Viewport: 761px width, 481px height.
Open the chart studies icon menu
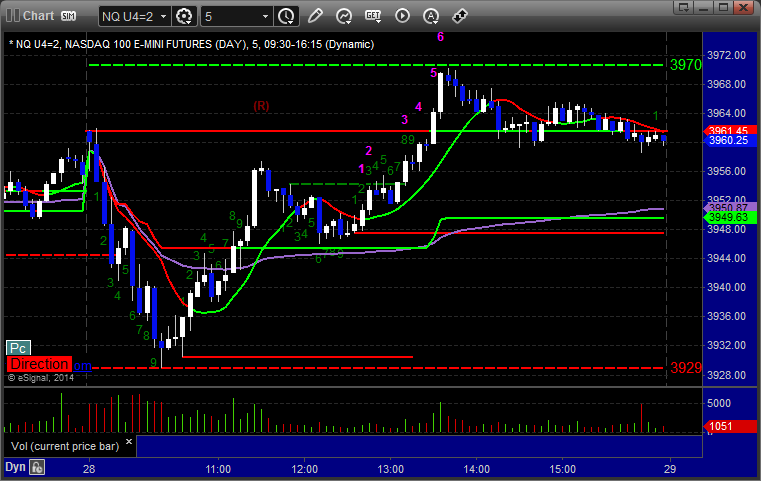pyautogui.click(x=344, y=16)
